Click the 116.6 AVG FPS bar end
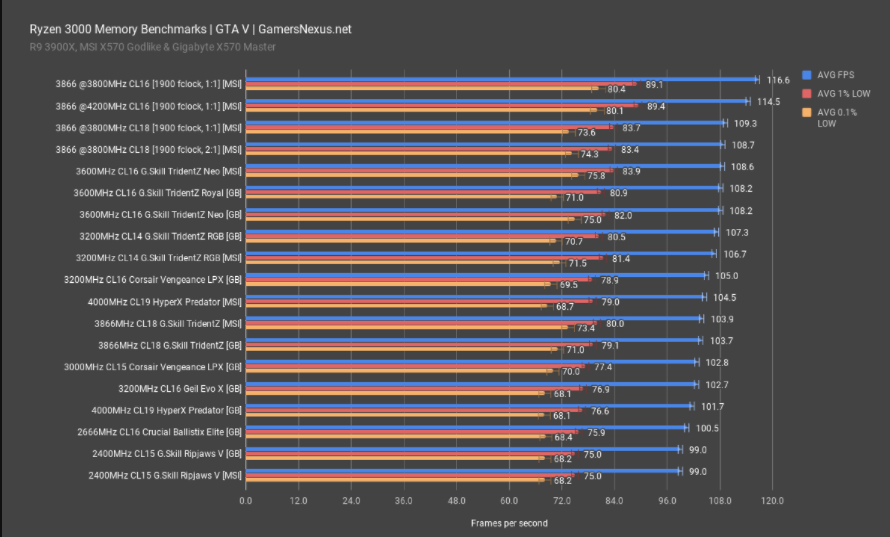Image resolution: width=890 pixels, height=537 pixels. (x=756, y=79)
